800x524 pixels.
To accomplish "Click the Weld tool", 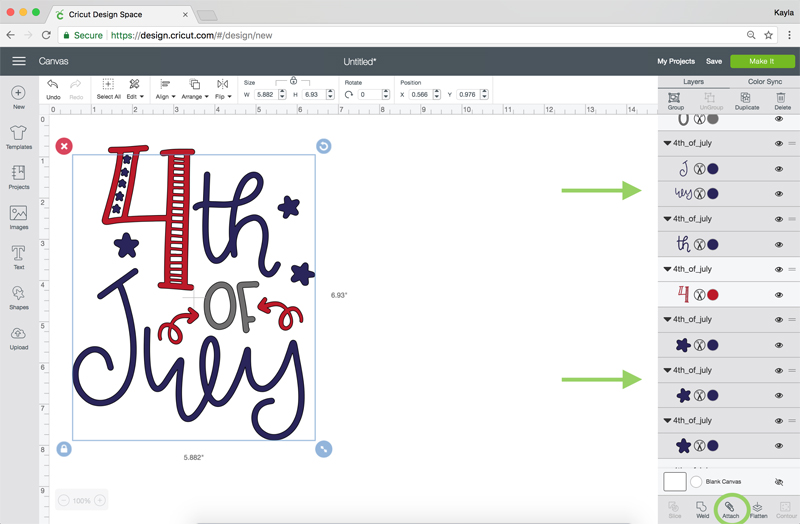I will [x=702, y=509].
